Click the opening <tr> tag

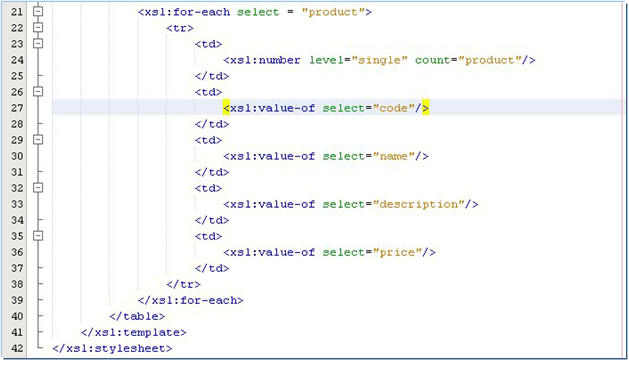click(x=180, y=28)
